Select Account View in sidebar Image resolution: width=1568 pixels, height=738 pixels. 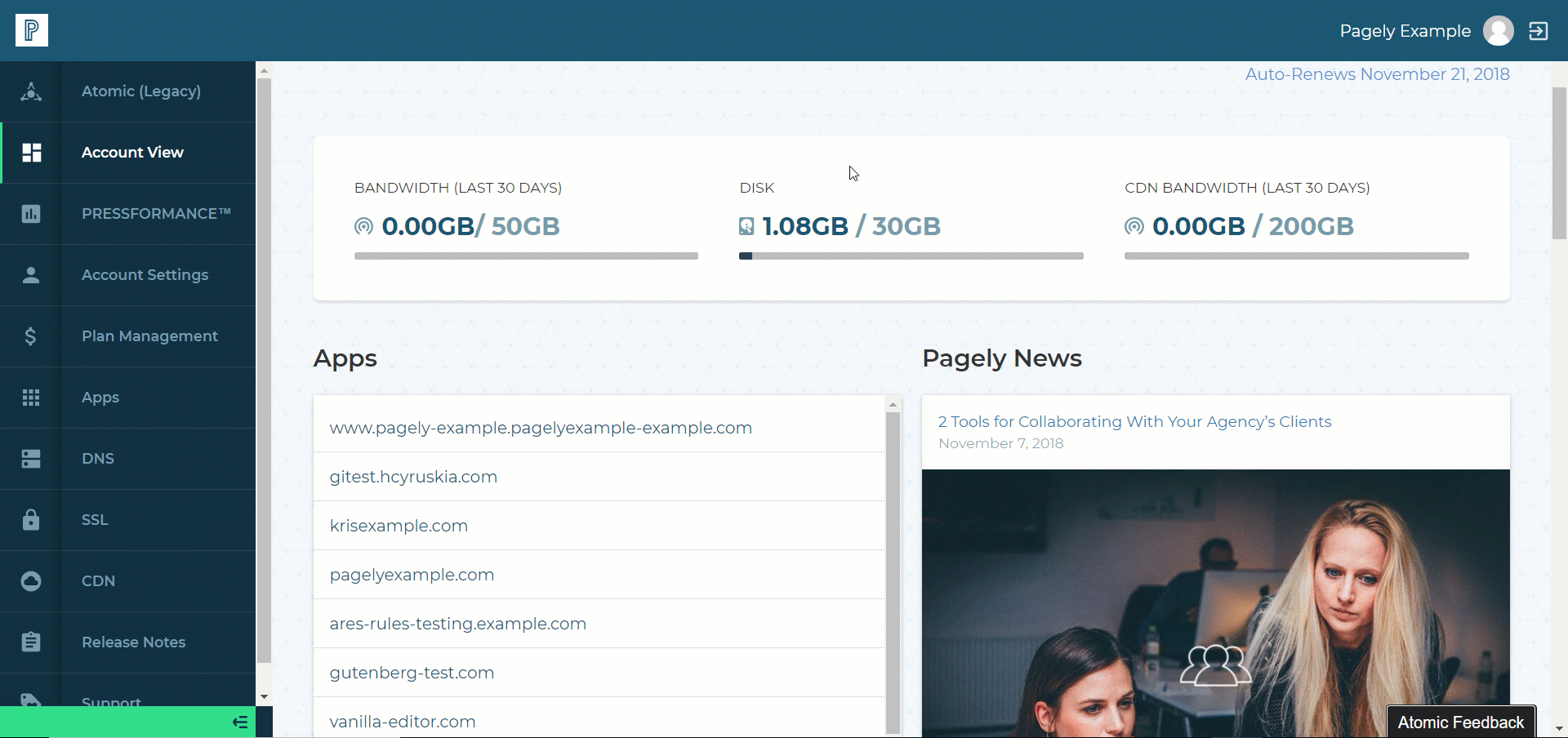(x=132, y=153)
